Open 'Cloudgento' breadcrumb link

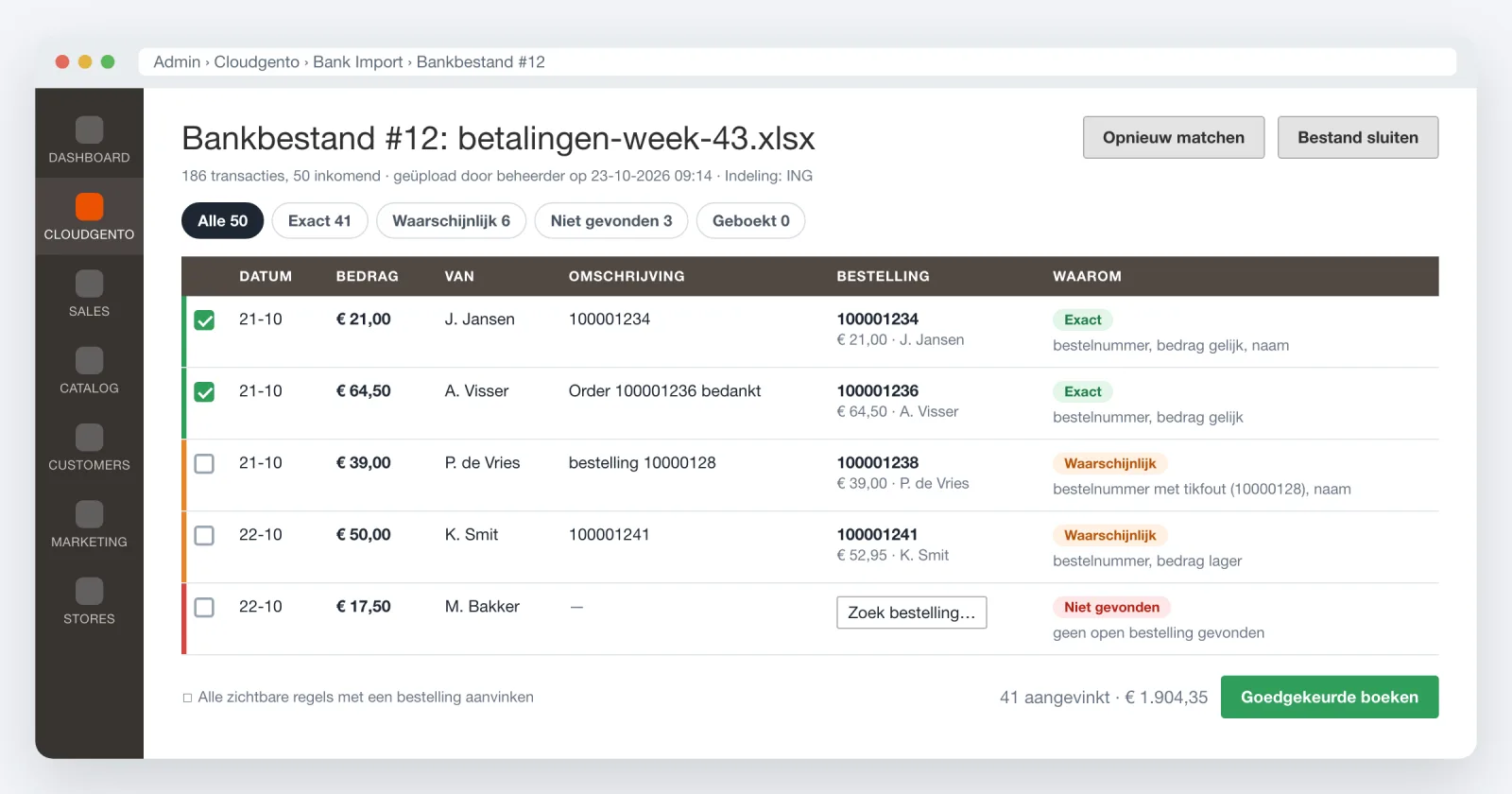(x=257, y=62)
